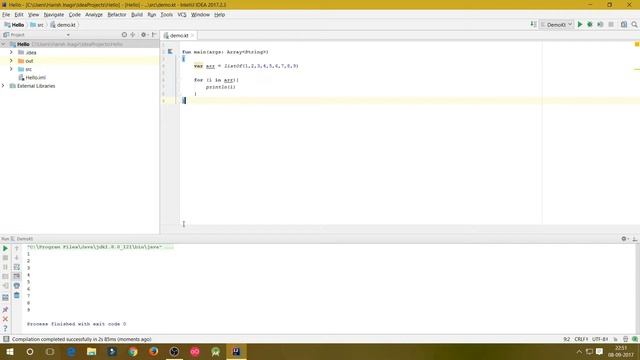Image resolution: width=640 pixels, height=360 pixels.
Task: Open the File menu
Action: click(6, 15)
